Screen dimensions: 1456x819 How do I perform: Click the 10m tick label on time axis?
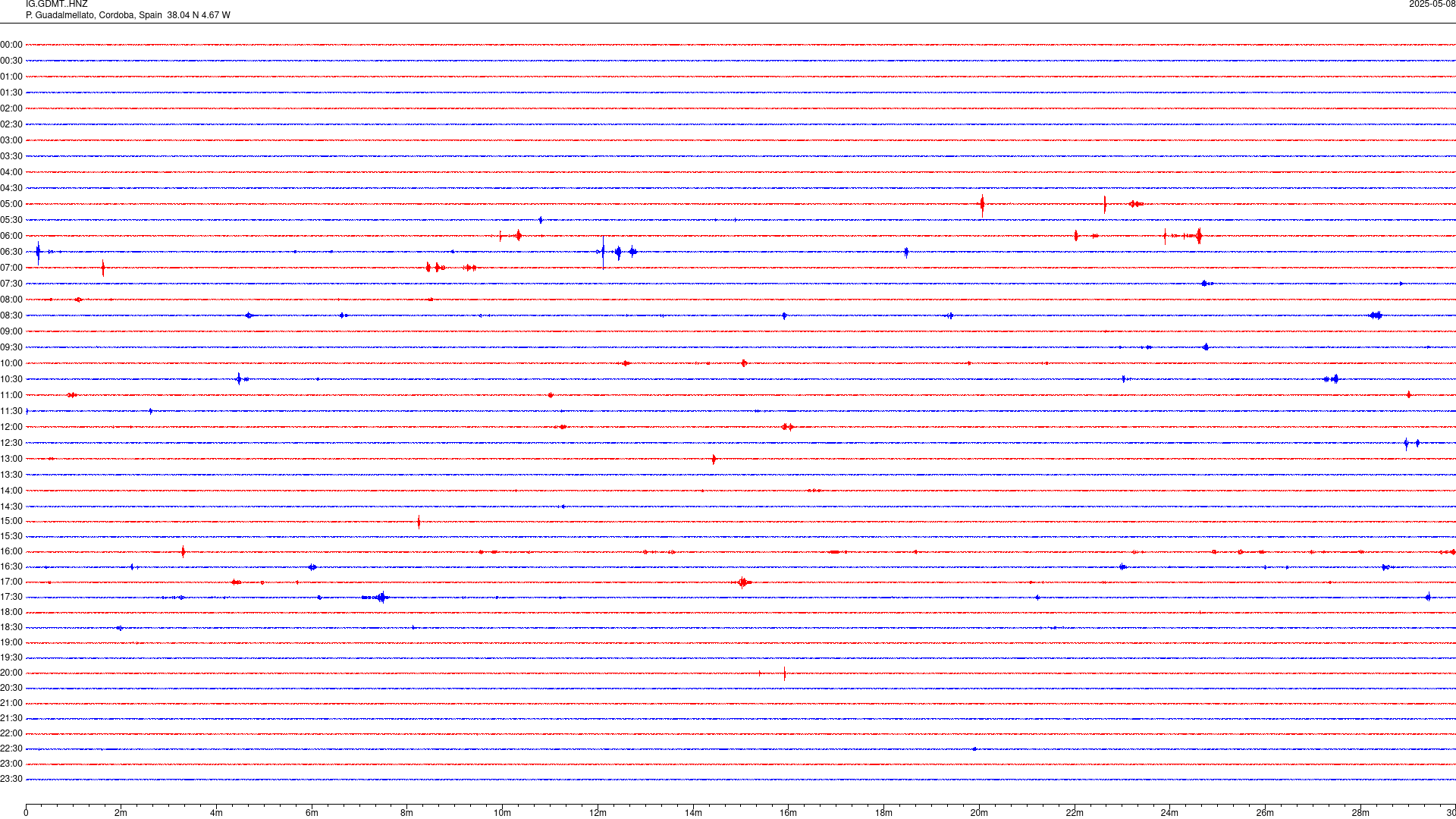502,813
